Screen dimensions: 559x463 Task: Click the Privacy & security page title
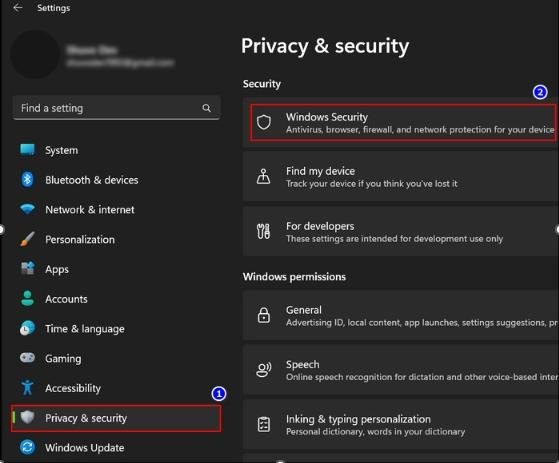pyautogui.click(x=325, y=46)
